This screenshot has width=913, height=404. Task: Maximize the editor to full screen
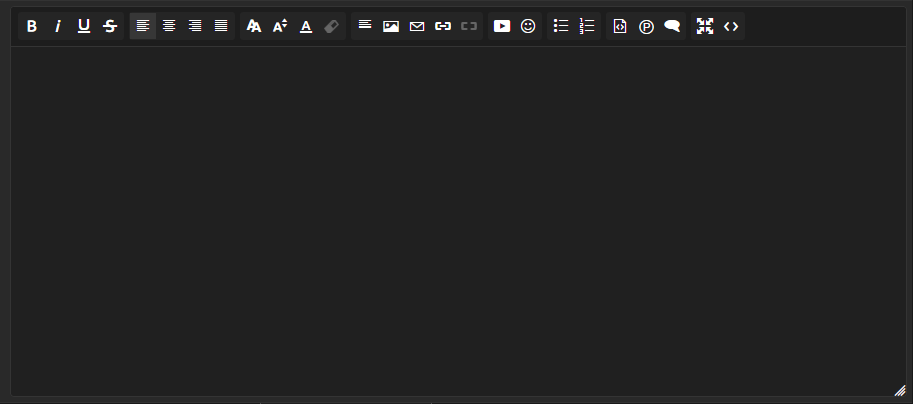click(705, 26)
